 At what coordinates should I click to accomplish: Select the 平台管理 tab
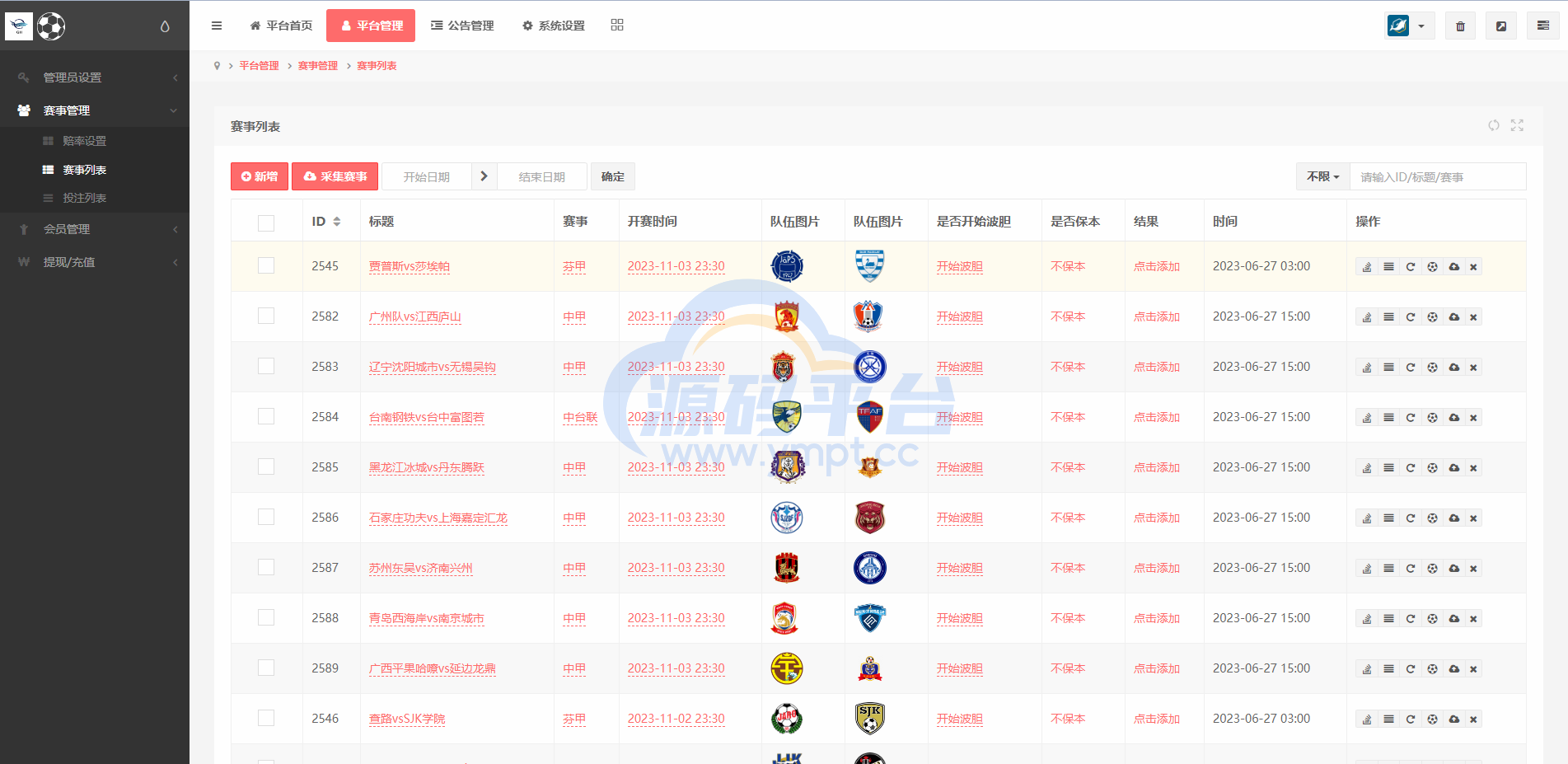pyautogui.click(x=371, y=26)
